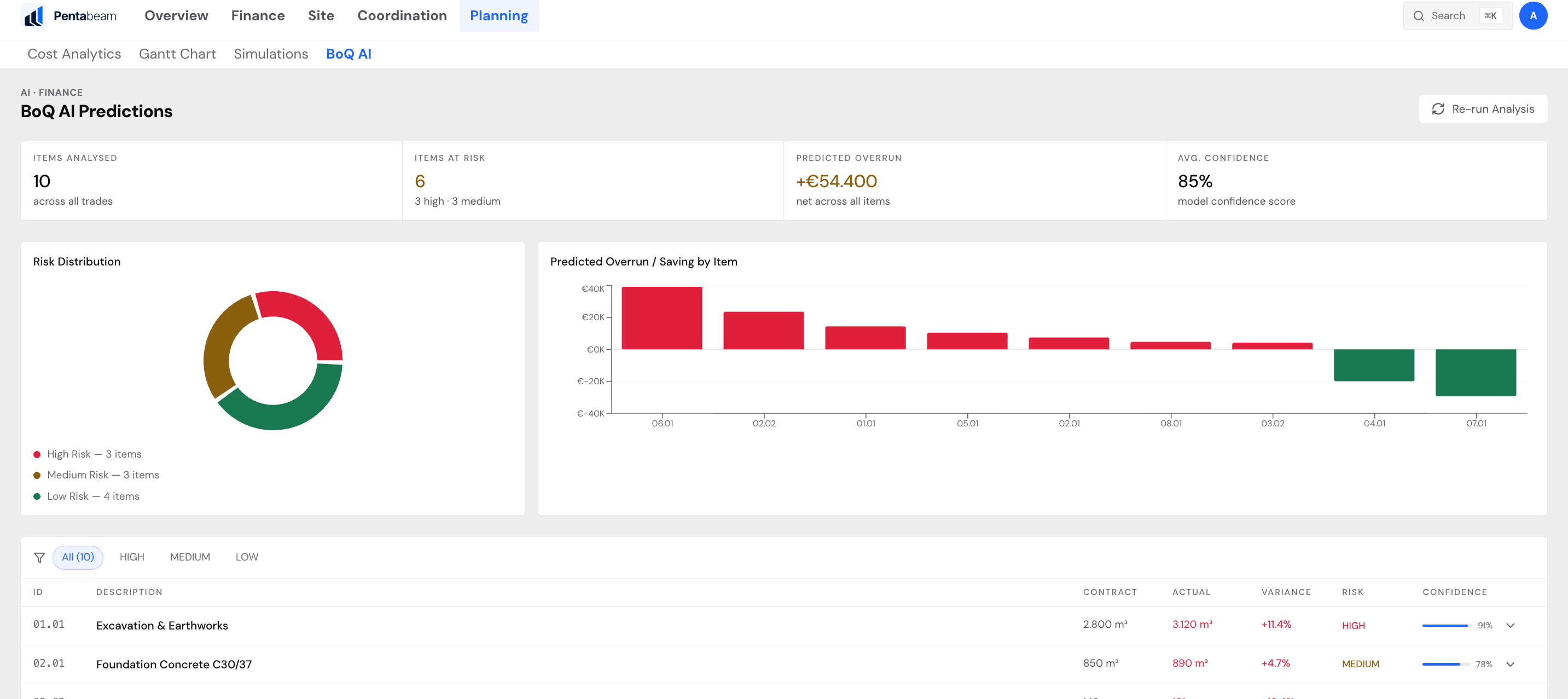
Task: Click the green 04.01 saving bar
Action: coord(1374,365)
